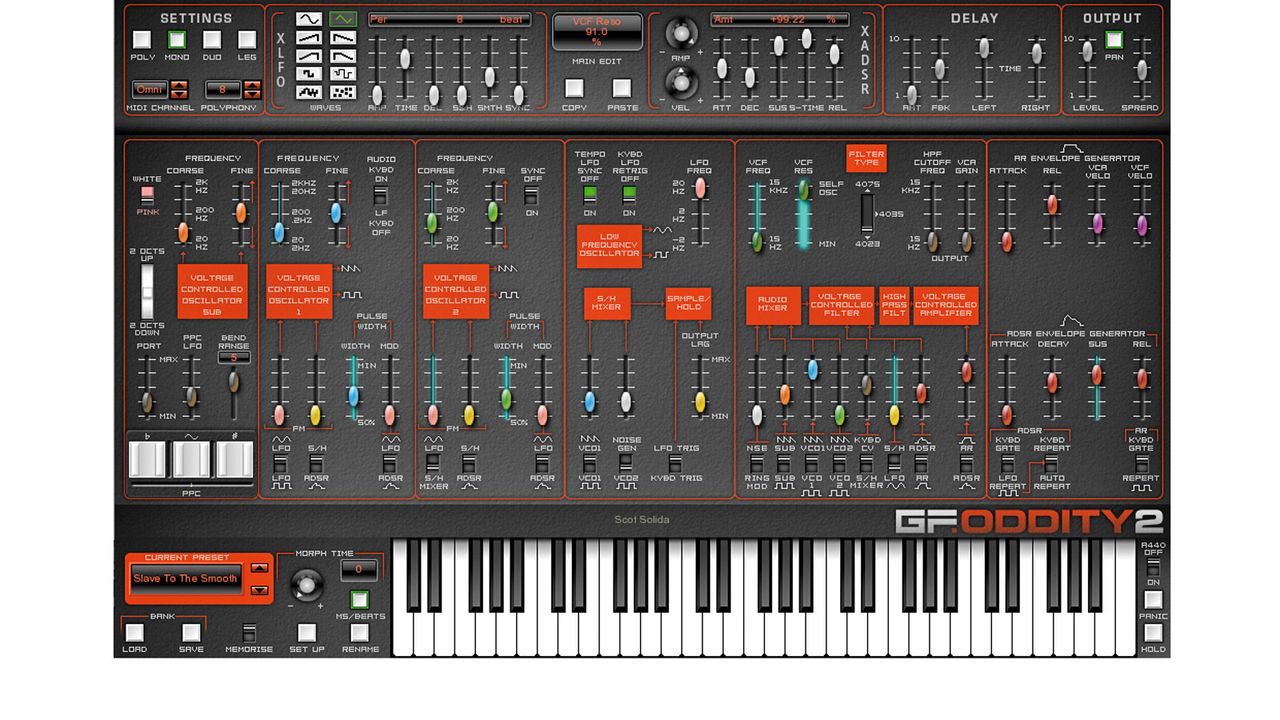Decrease polyphony with the down arrow
This screenshot has height=720, width=1280.
[253, 95]
